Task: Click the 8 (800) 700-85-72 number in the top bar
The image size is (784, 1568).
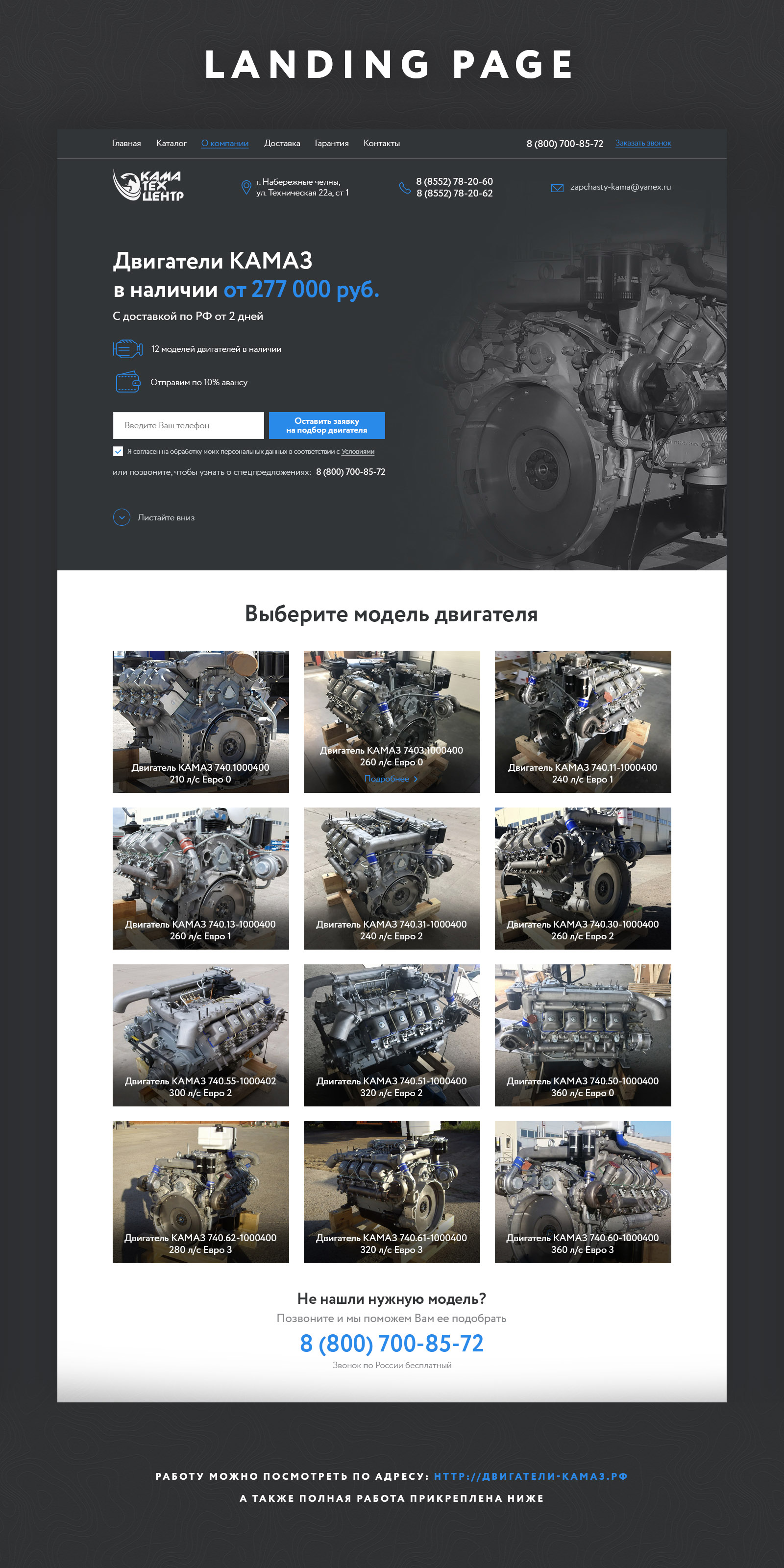Action: point(565,144)
